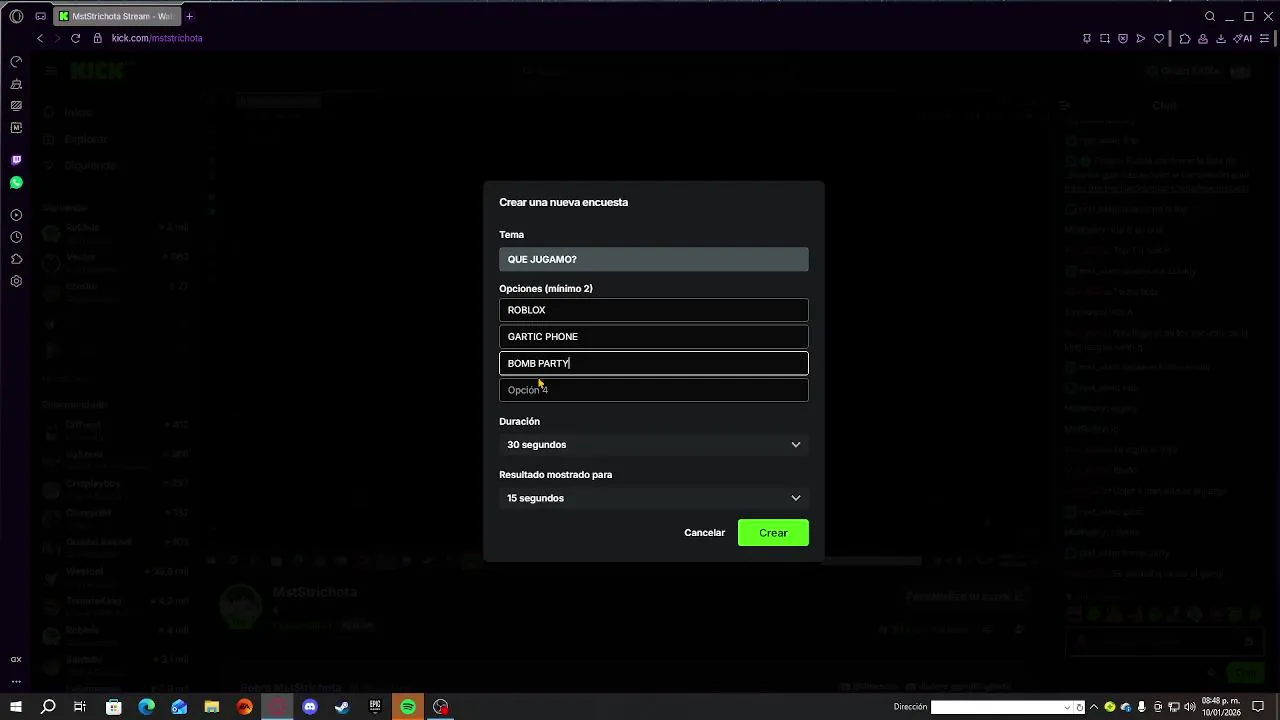Image resolution: width=1280 pixels, height=720 pixels.
Task: Open the taskbar clock showing 08:48 p. m.
Action: click(x=1221, y=707)
